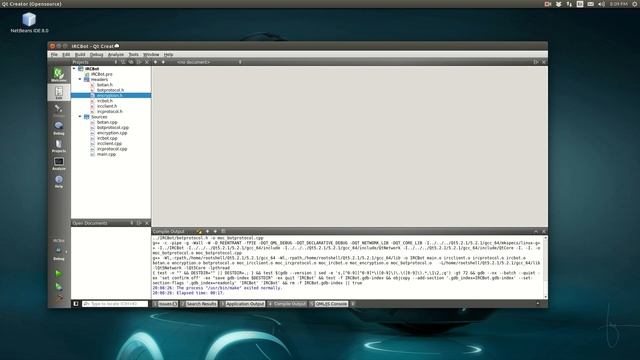The height and width of the screenshot is (360, 640).
Task: Open the network indicator in top panel
Action: [x=569, y=4]
